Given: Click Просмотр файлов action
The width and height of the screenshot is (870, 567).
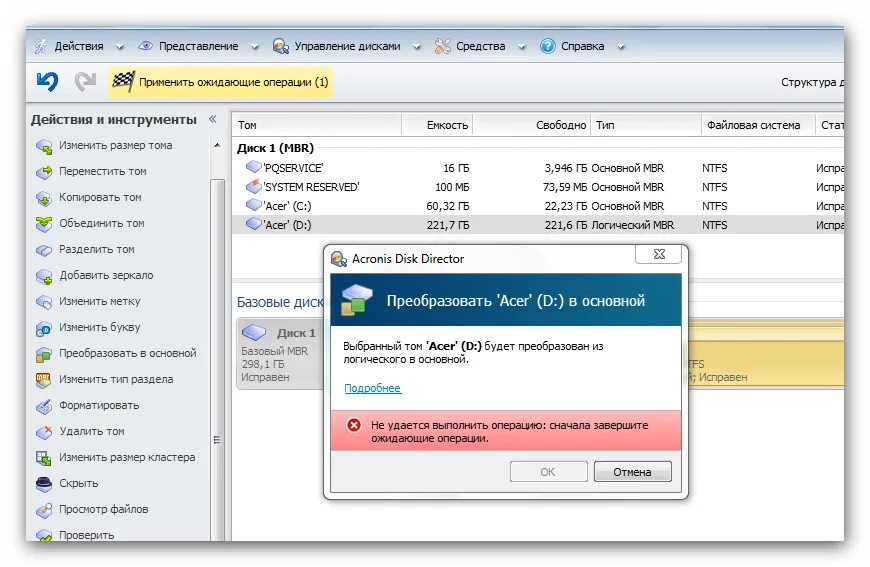Looking at the screenshot, I should click(104, 509).
